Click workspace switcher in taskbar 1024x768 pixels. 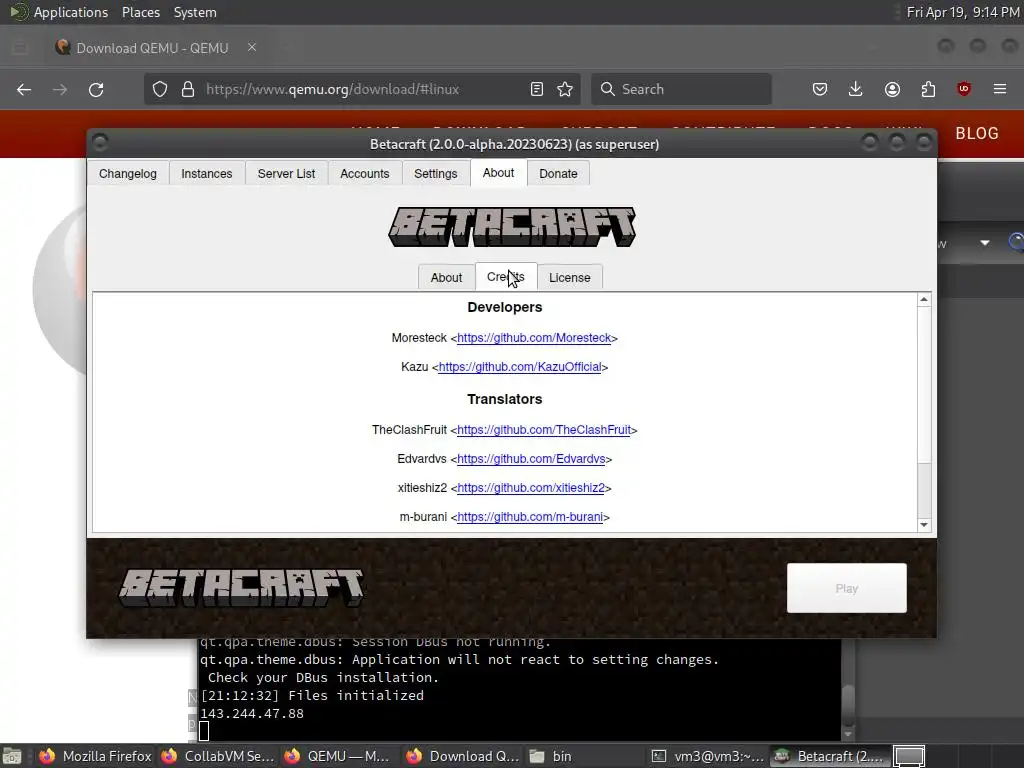pyautogui.click(x=909, y=756)
